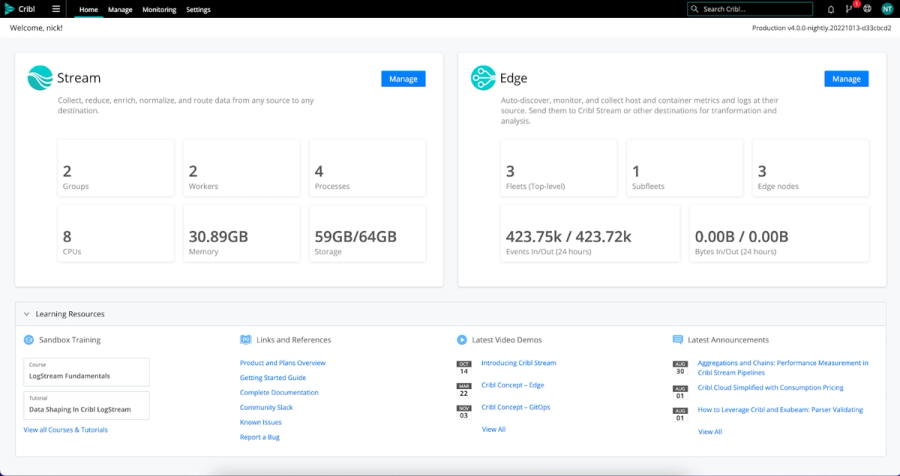Click the Latest Announcements chat icon
Viewport: 900px width, 476px height.
(678, 340)
